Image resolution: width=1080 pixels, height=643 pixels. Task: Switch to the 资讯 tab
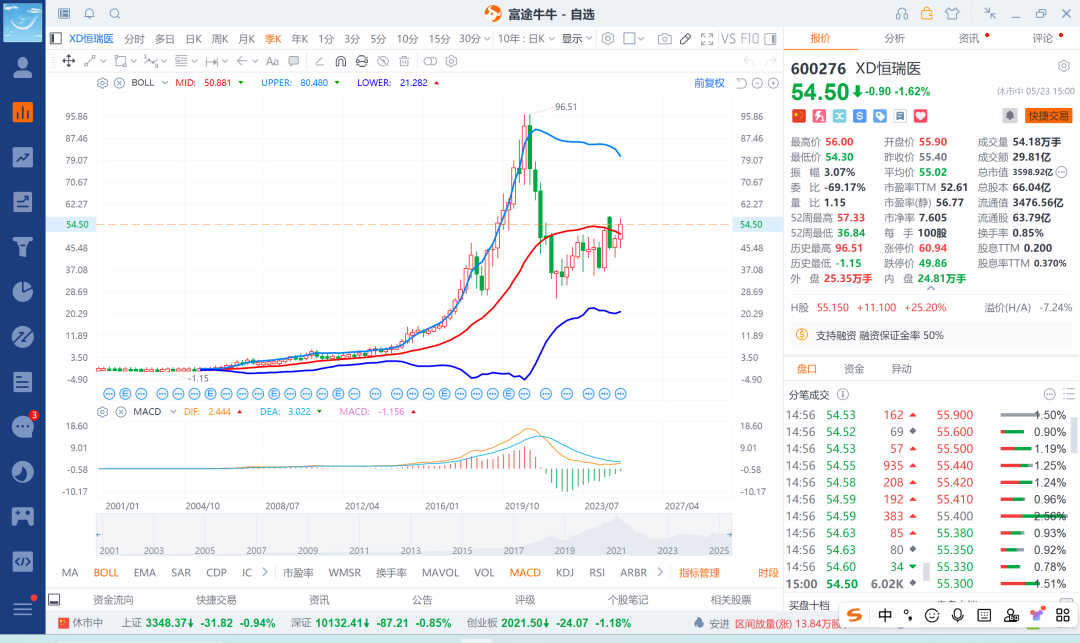coord(968,39)
